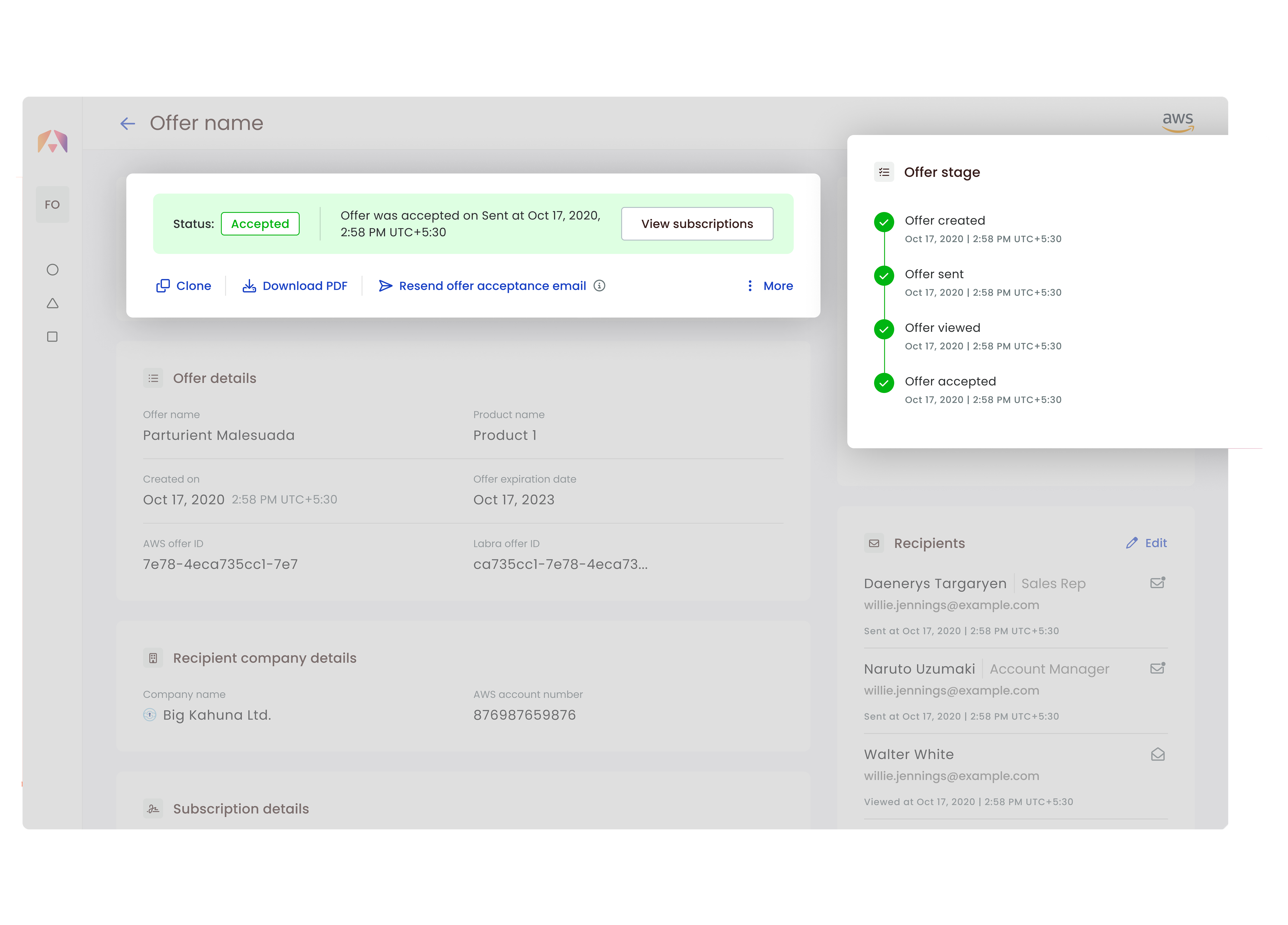Click the triangle icon in left sidebar

52,303
